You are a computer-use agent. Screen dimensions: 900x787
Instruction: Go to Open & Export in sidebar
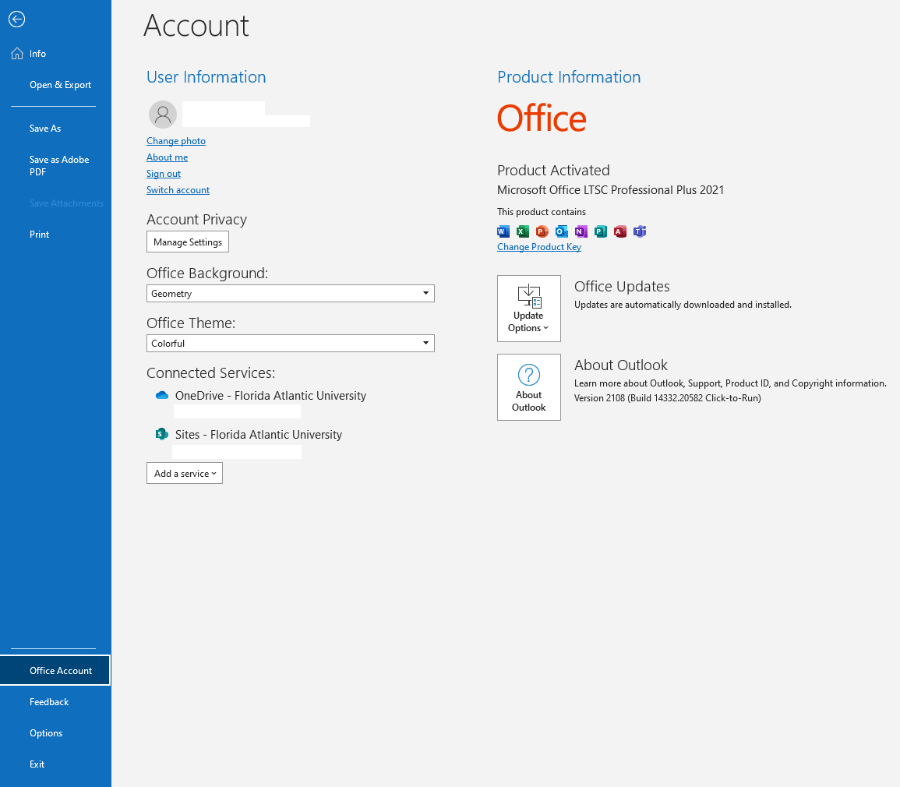(60, 85)
